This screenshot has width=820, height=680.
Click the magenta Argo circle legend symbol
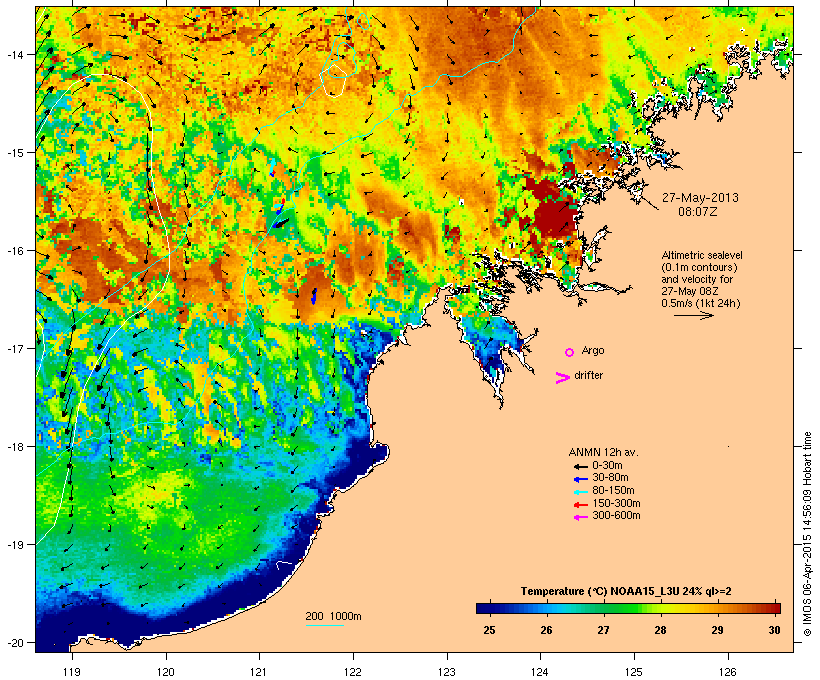[570, 353]
